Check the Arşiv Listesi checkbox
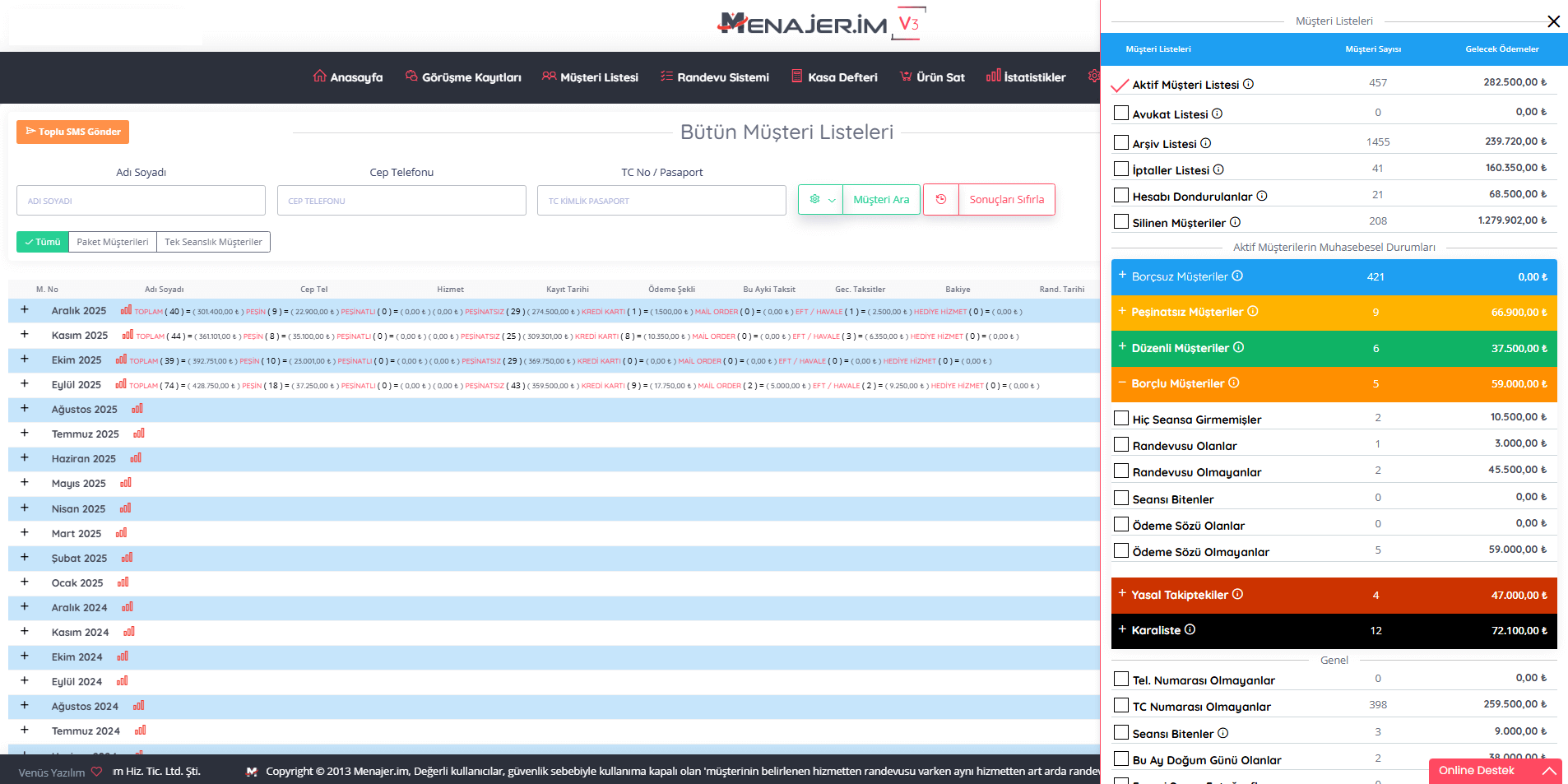 pyautogui.click(x=1120, y=142)
